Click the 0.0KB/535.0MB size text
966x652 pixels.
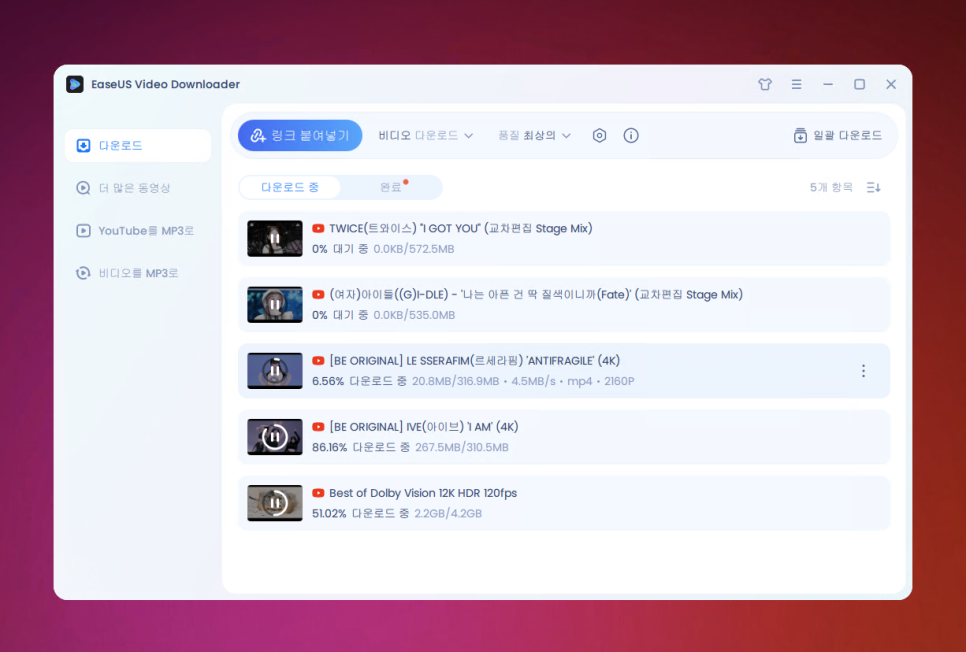point(414,315)
